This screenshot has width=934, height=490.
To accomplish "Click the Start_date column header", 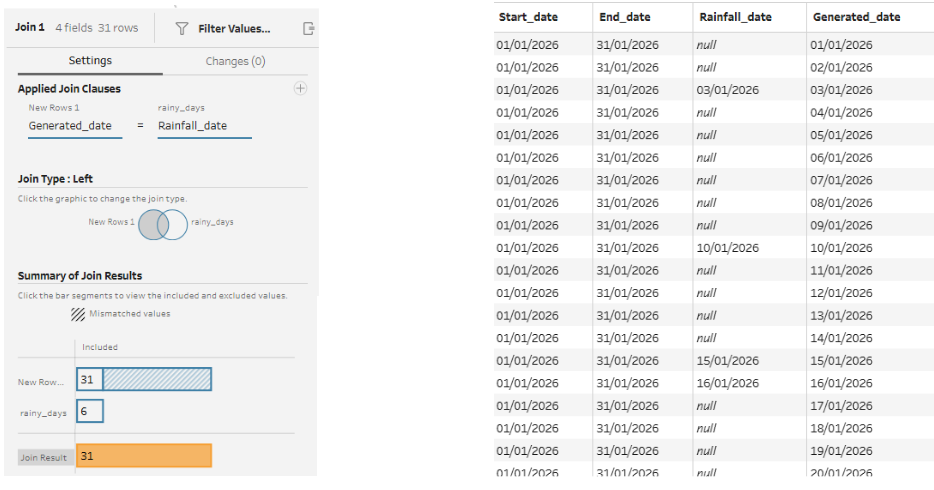I will pos(528,17).
